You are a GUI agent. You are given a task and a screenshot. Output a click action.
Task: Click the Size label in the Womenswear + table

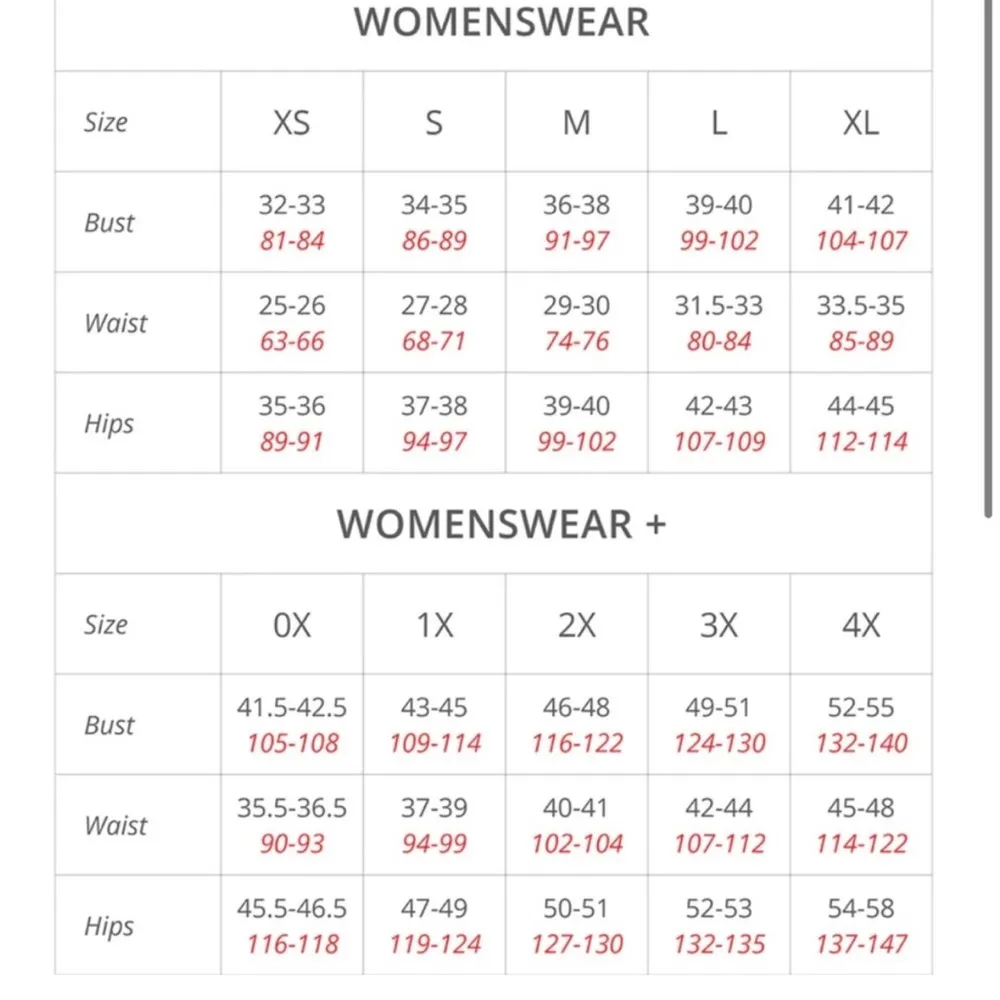pos(106,625)
